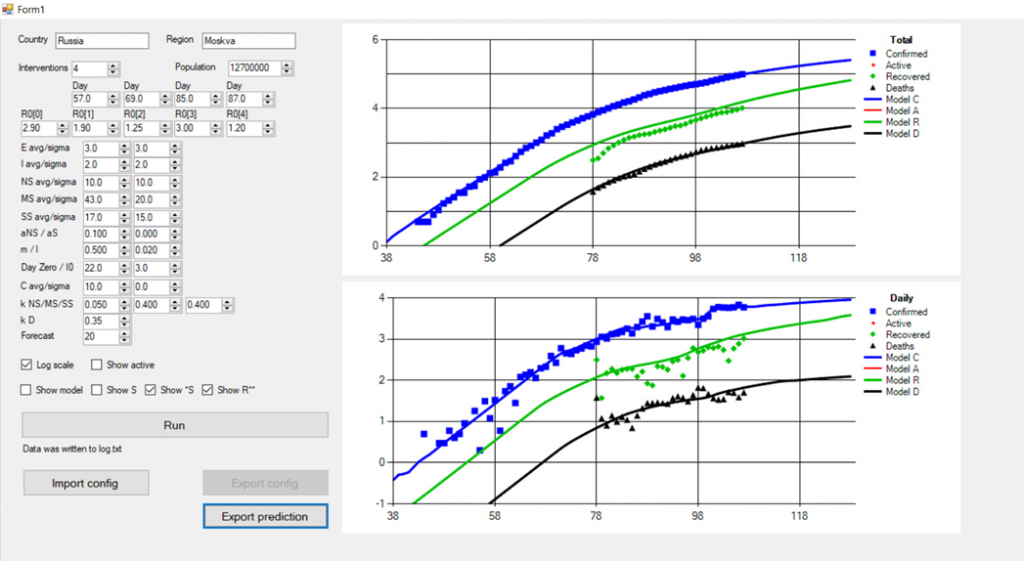Click the Interventions value field
This screenshot has height=561, width=1024.
pyautogui.click(x=90, y=69)
